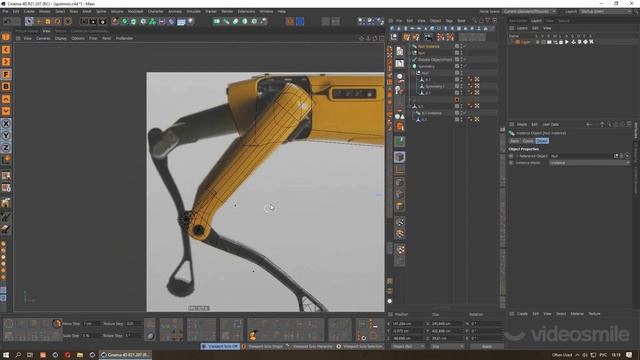Image resolution: width=640 pixels, height=360 pixels.
Task: Click the viewport toggle-view icon
Action: 382,38
